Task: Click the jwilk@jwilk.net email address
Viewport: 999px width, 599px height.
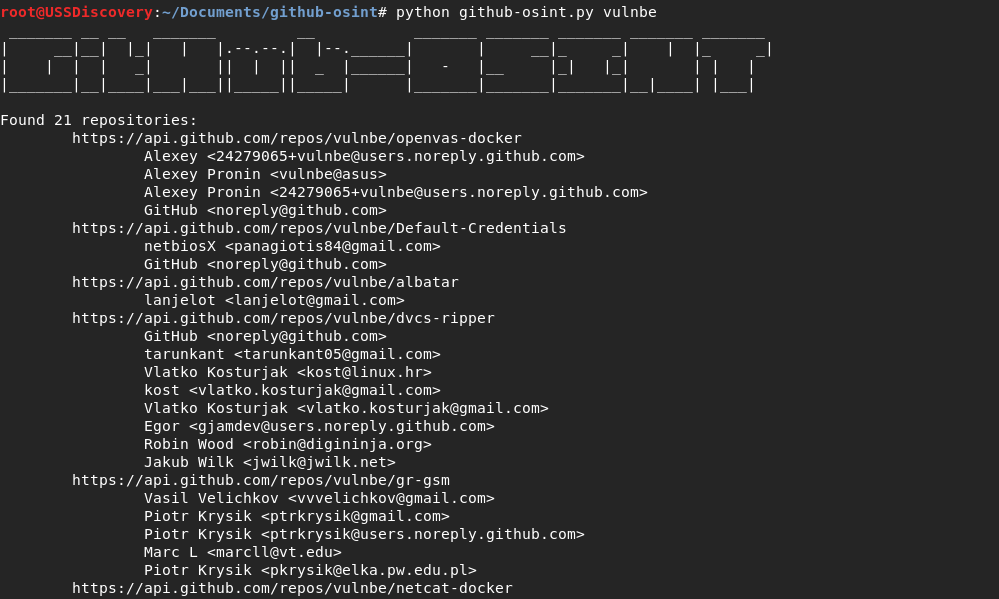Action: (319, 462)
